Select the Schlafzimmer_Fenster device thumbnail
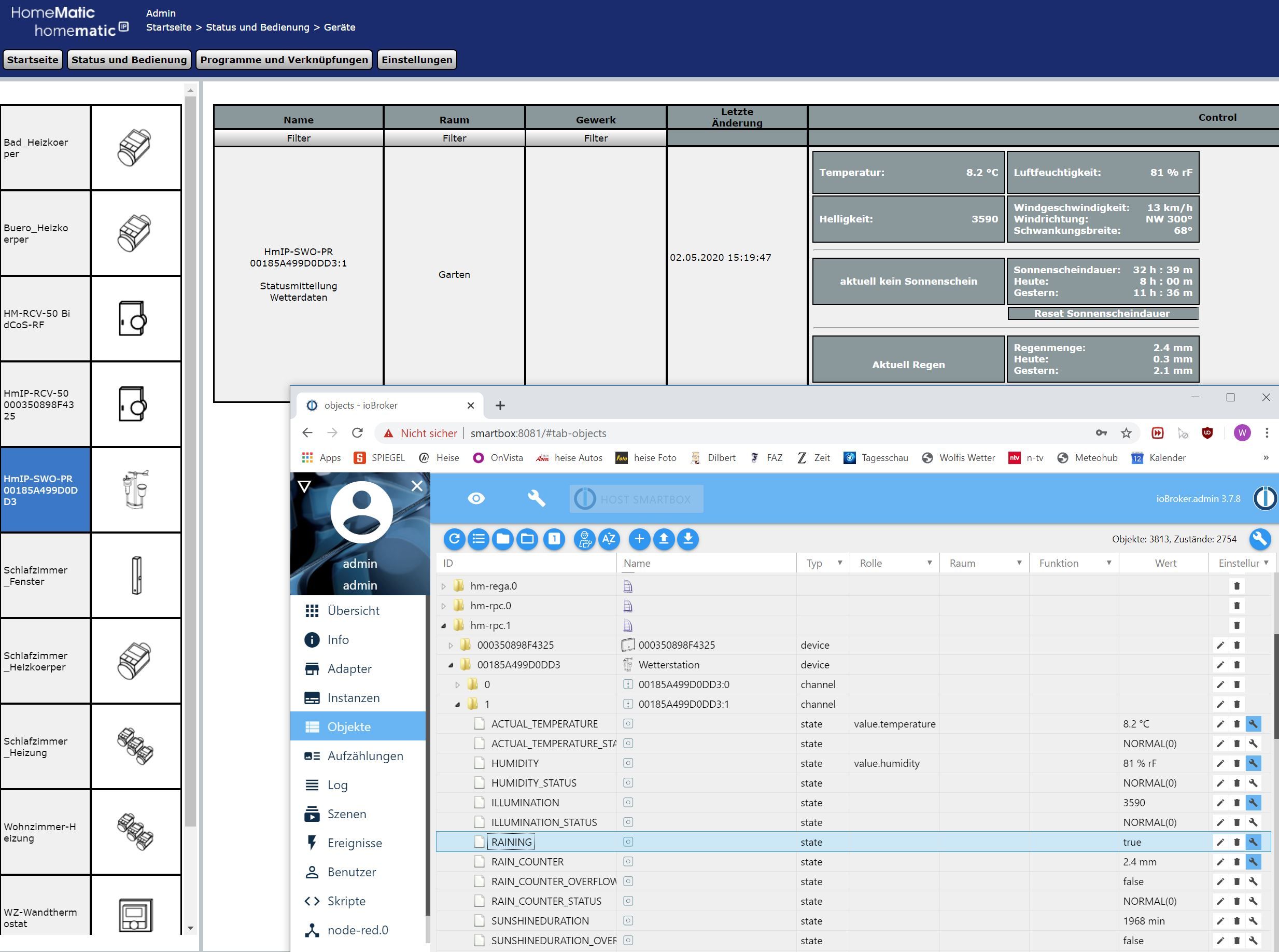Screen dimensions: 1279x952 pyautogui.click(x=136, y=575)
